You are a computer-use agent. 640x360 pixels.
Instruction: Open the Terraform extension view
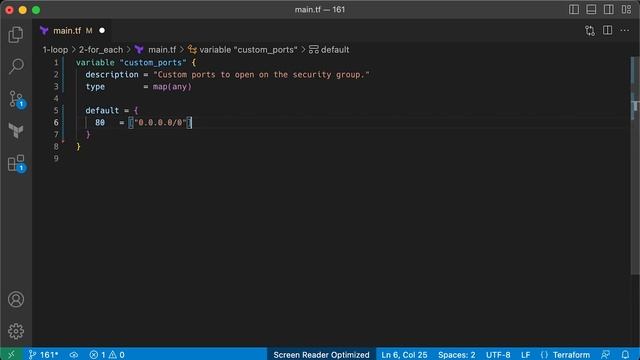click(x=16, y=131)
